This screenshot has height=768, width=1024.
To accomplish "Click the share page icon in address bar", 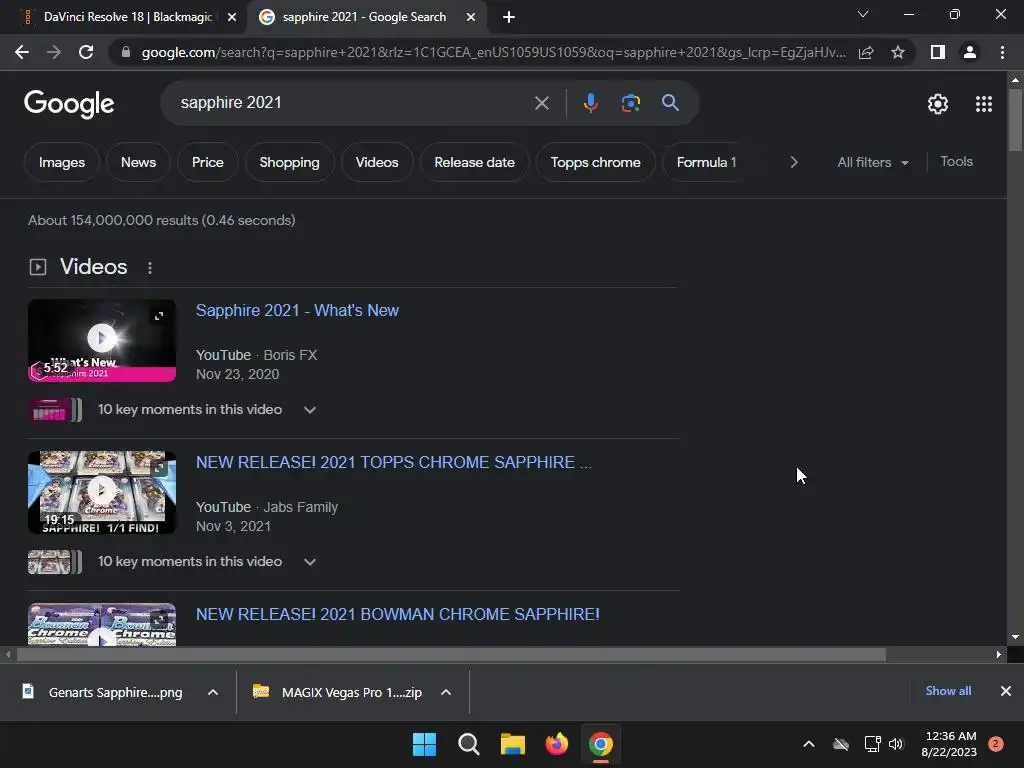I will click(866, 52).
